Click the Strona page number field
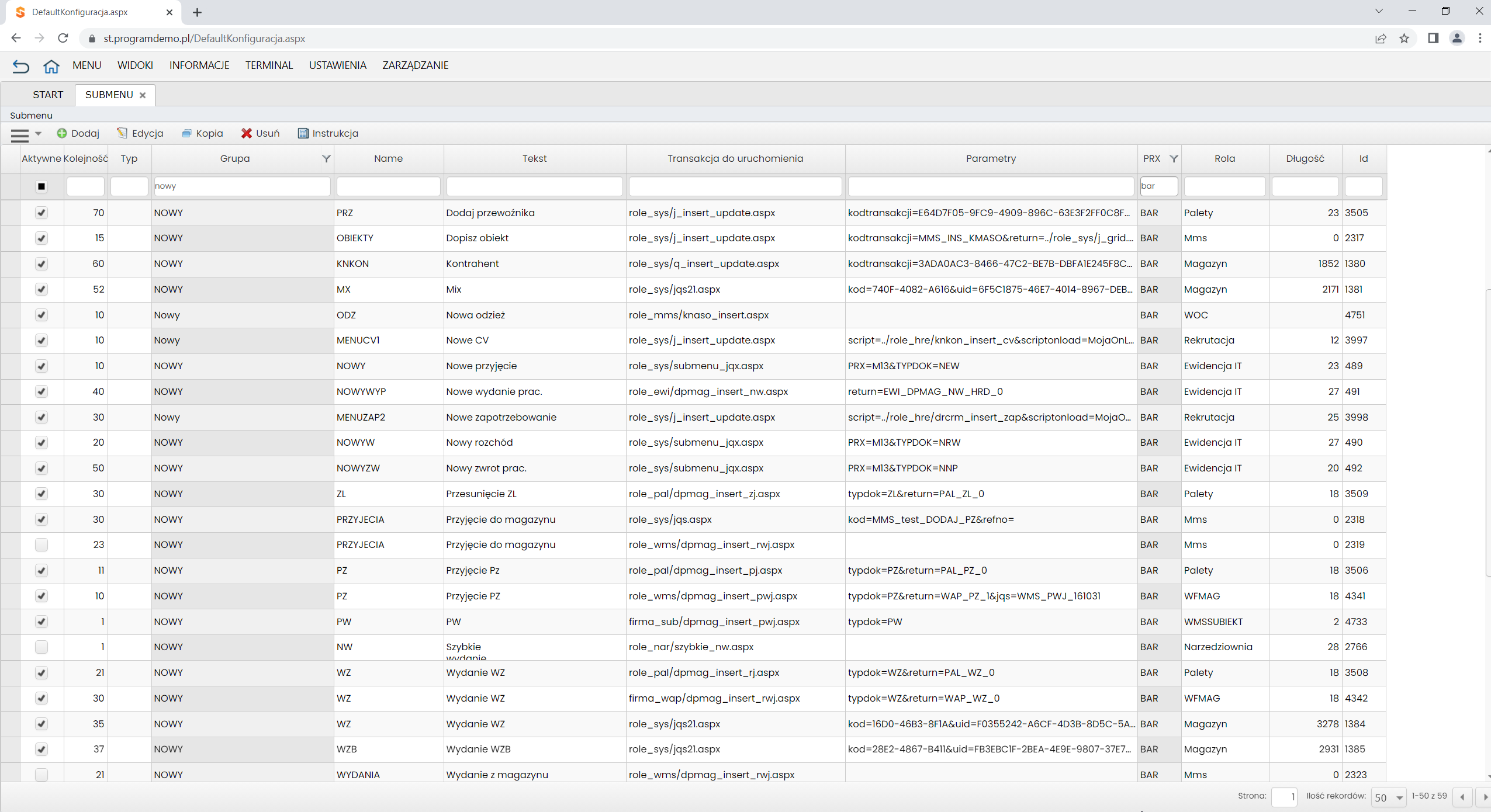The height and width of the screenshot is (812, 1491). [1284, 797]
